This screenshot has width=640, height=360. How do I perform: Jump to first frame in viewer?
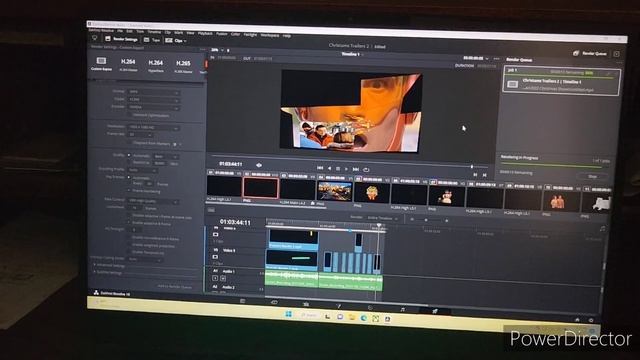click(x=320, y=168)
